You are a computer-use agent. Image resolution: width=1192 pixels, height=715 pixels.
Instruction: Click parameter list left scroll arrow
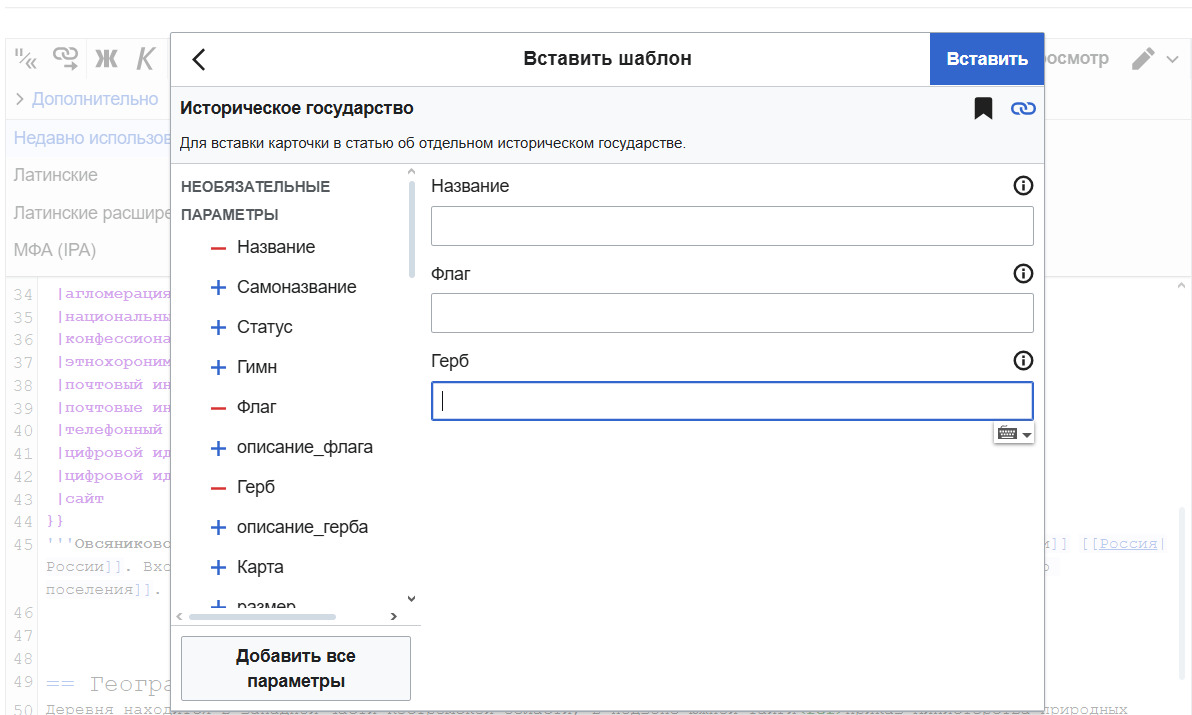(179, 616)
